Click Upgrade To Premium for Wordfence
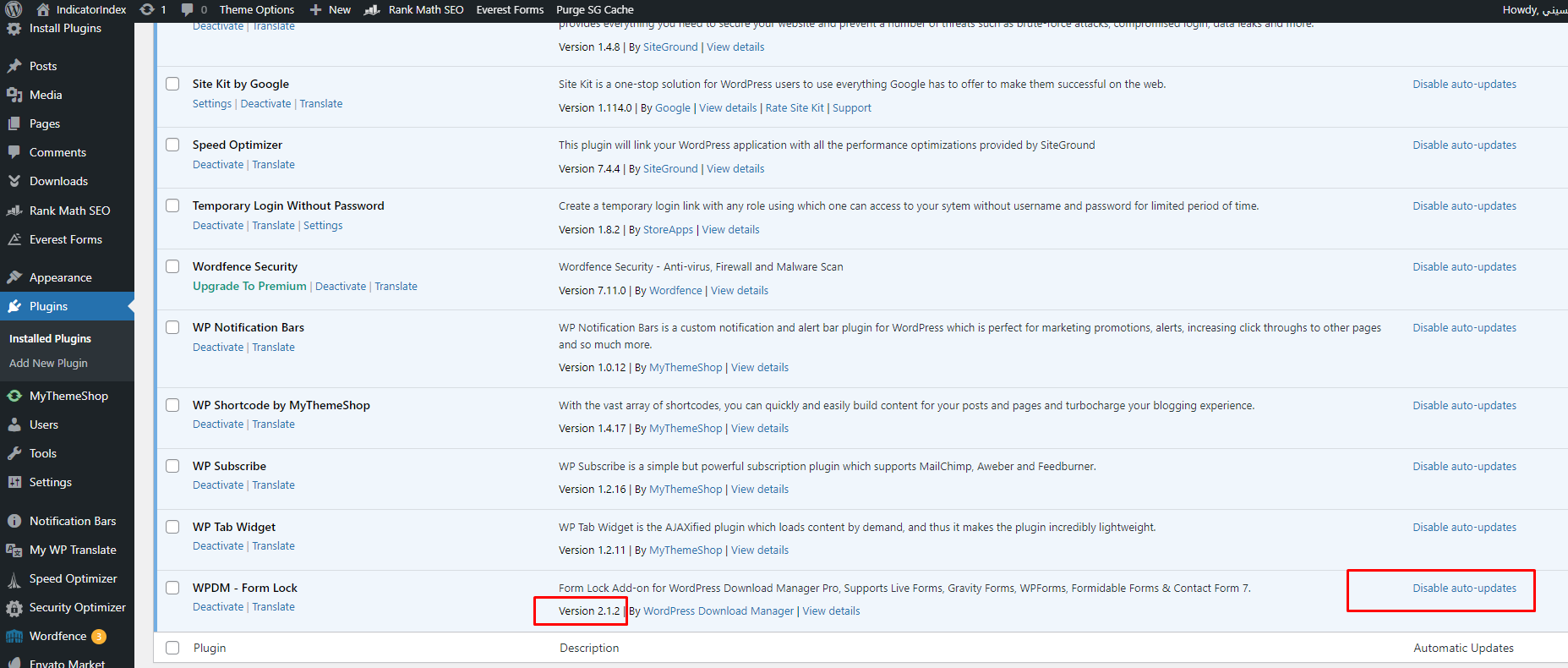Screen dimensions: 1568x668 click(249, 286)
